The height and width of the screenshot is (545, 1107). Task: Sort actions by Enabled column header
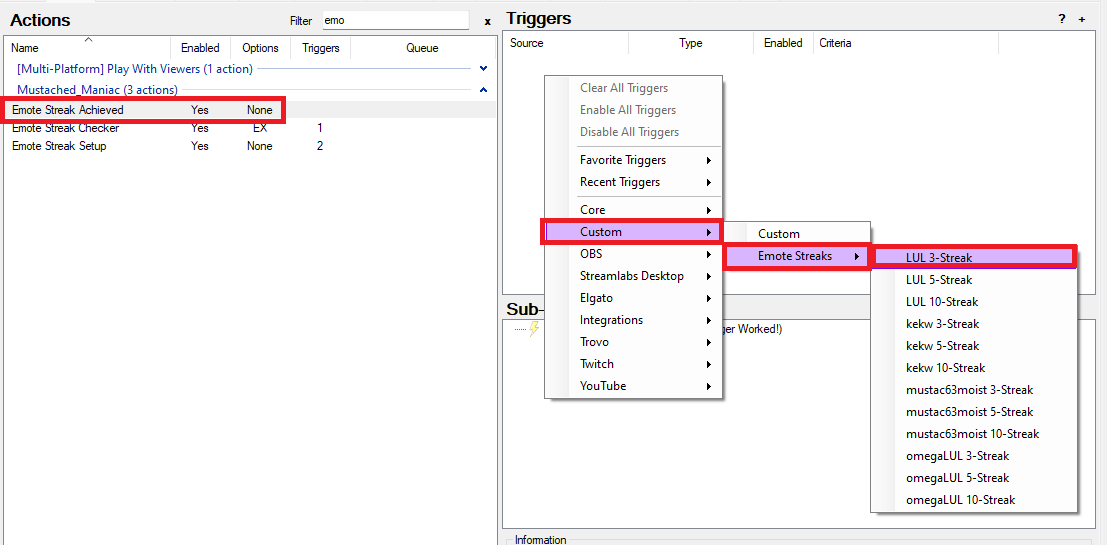pos(201,48)
